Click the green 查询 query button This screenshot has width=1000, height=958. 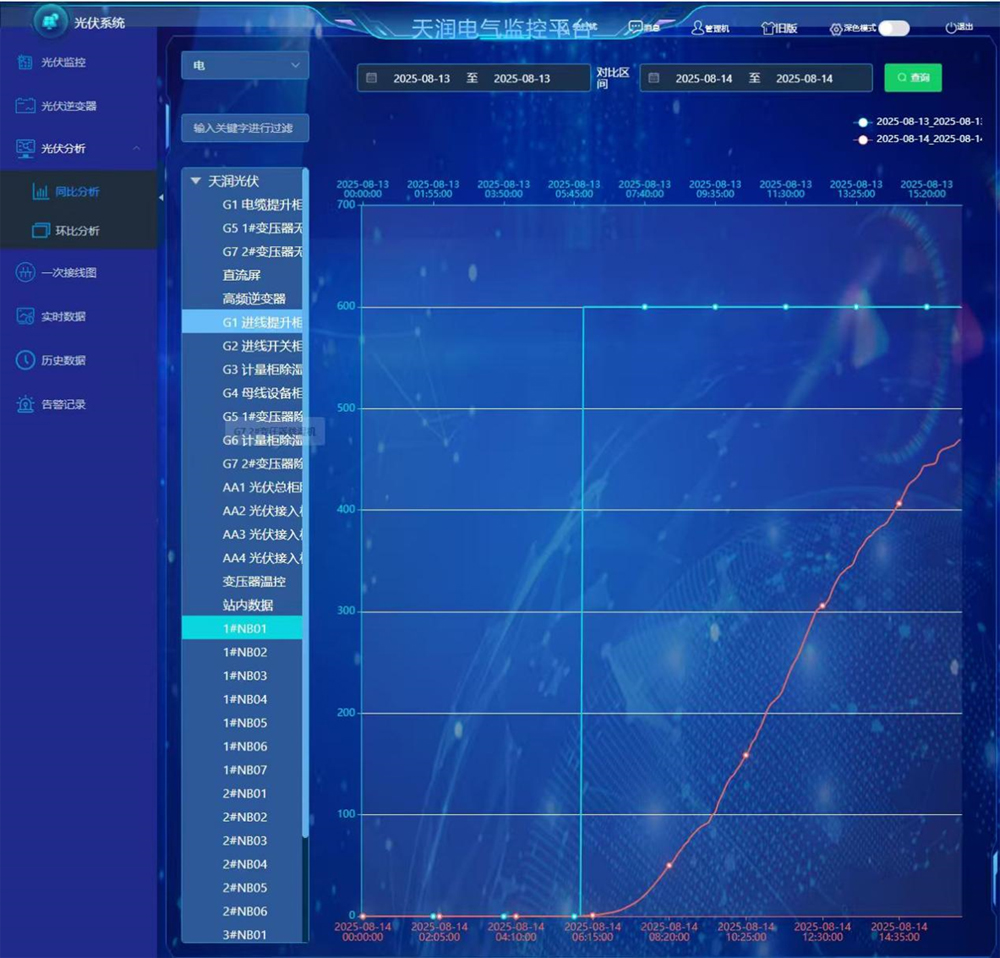coord(915,77)
